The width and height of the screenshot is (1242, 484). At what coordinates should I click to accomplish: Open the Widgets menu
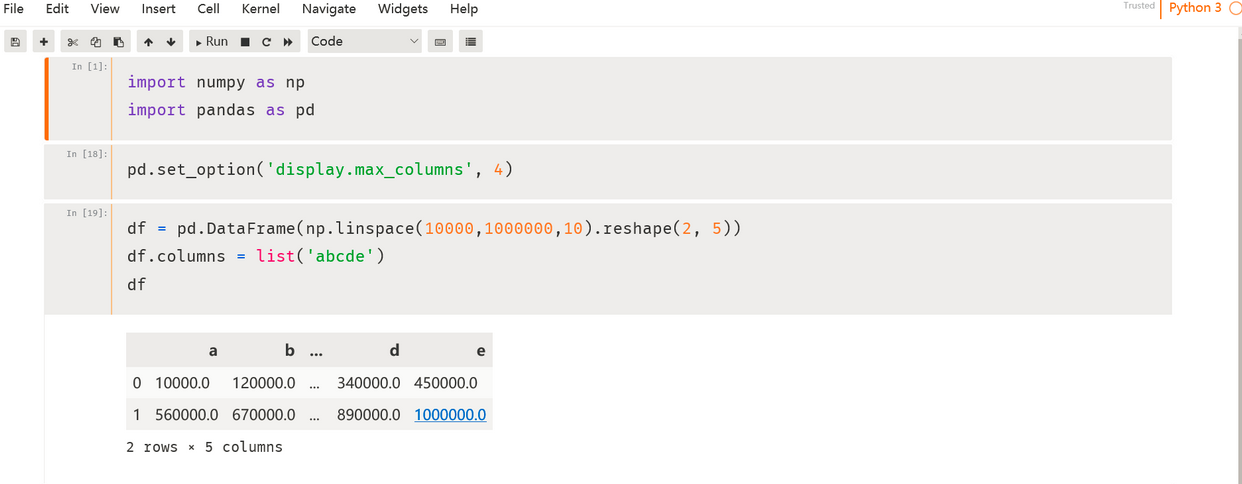click(402, 9)
